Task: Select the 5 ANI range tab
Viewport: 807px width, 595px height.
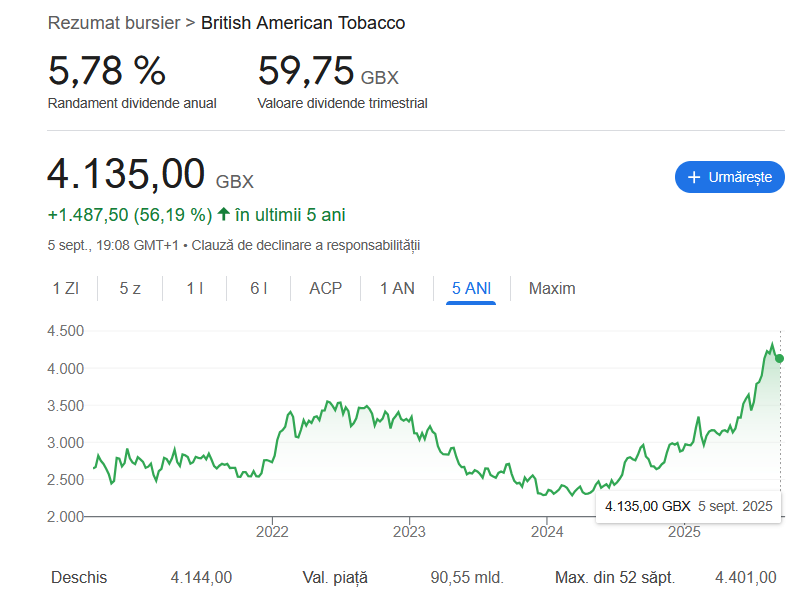Action: click(471, 288)
